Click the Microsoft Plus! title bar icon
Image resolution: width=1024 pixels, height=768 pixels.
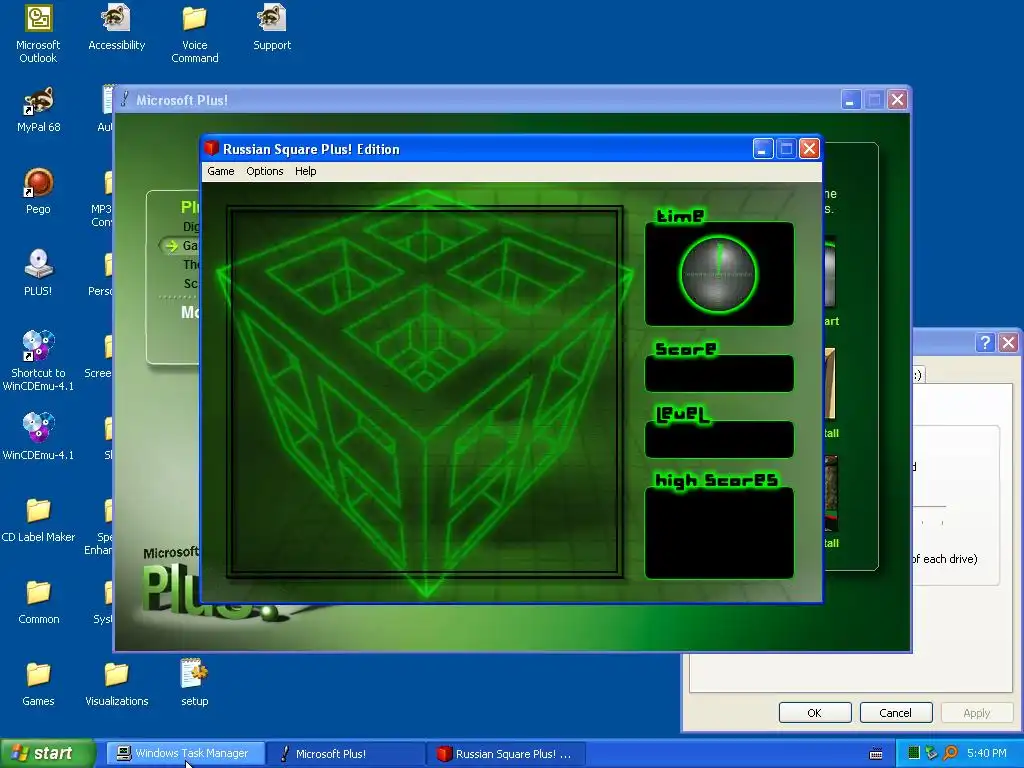coord(125,99)
